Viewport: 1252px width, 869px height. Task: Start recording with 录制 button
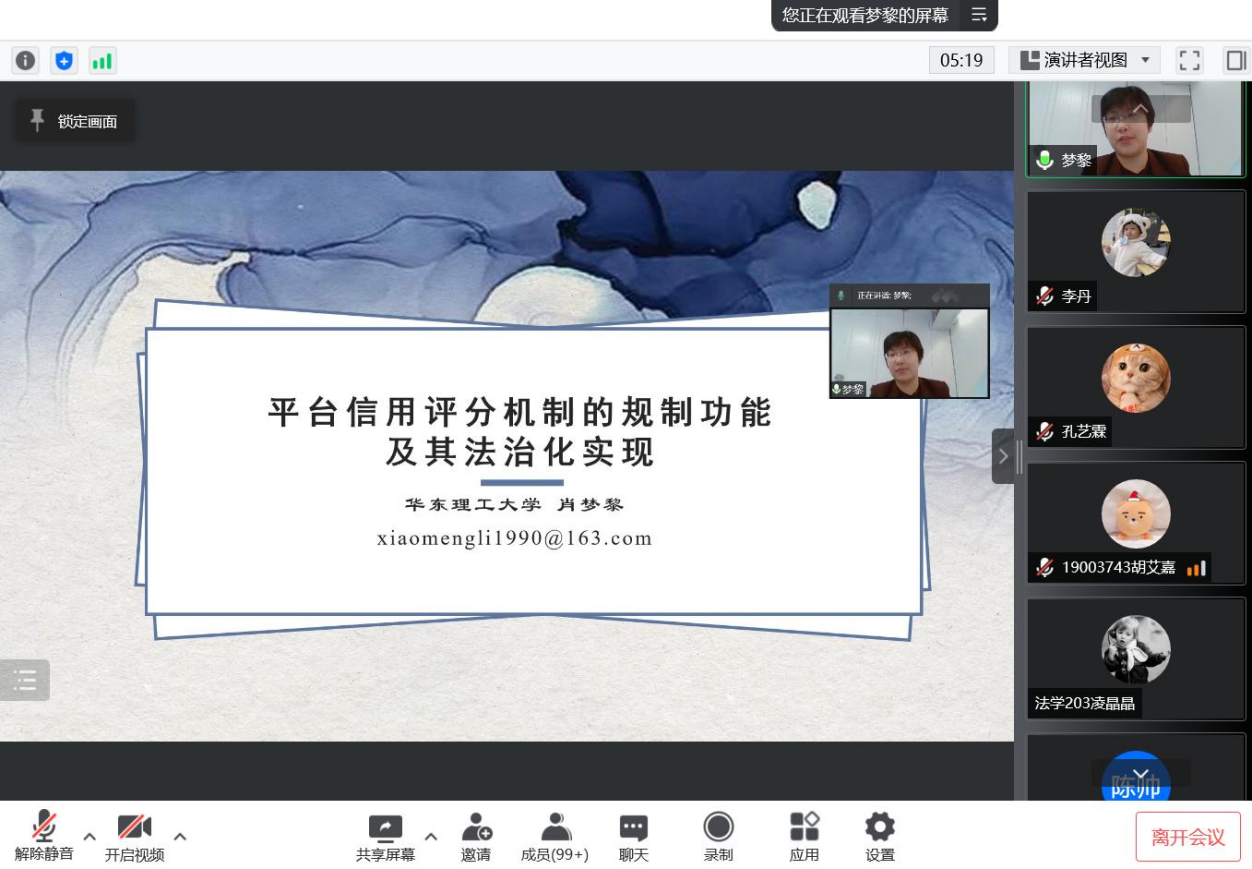(x=718, y=837)
